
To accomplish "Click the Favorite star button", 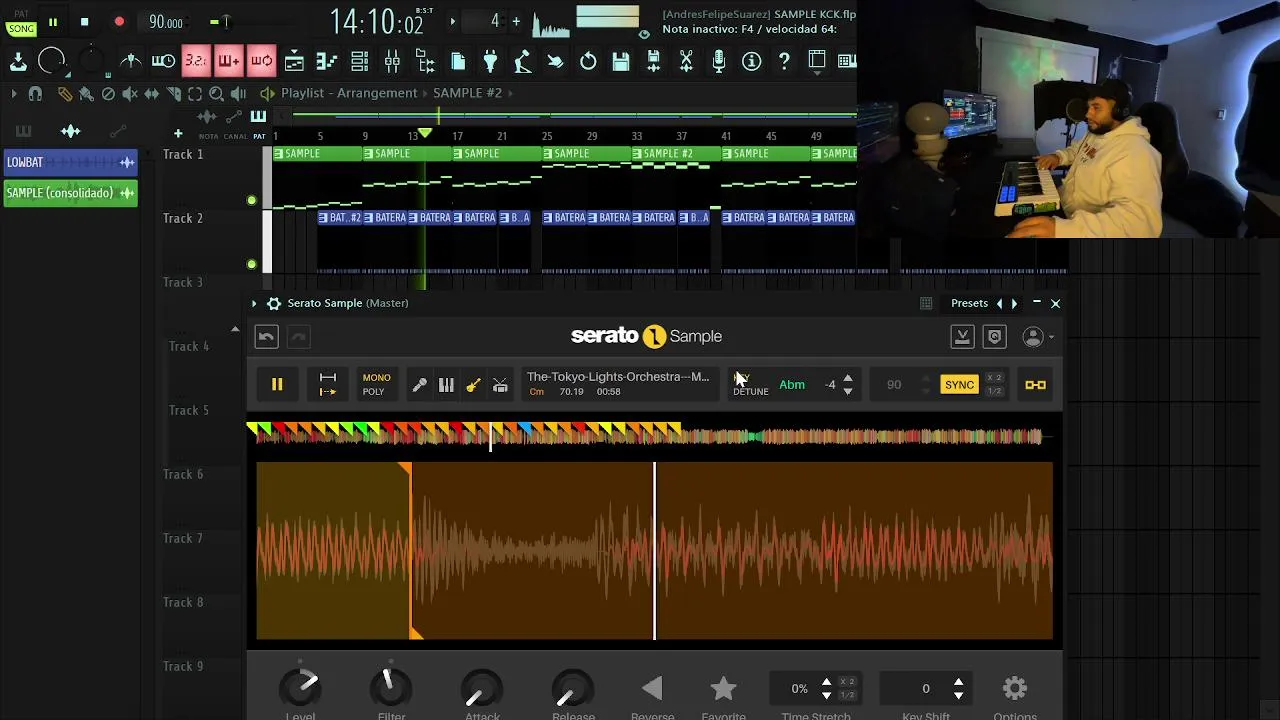I will tap(723, 688).
